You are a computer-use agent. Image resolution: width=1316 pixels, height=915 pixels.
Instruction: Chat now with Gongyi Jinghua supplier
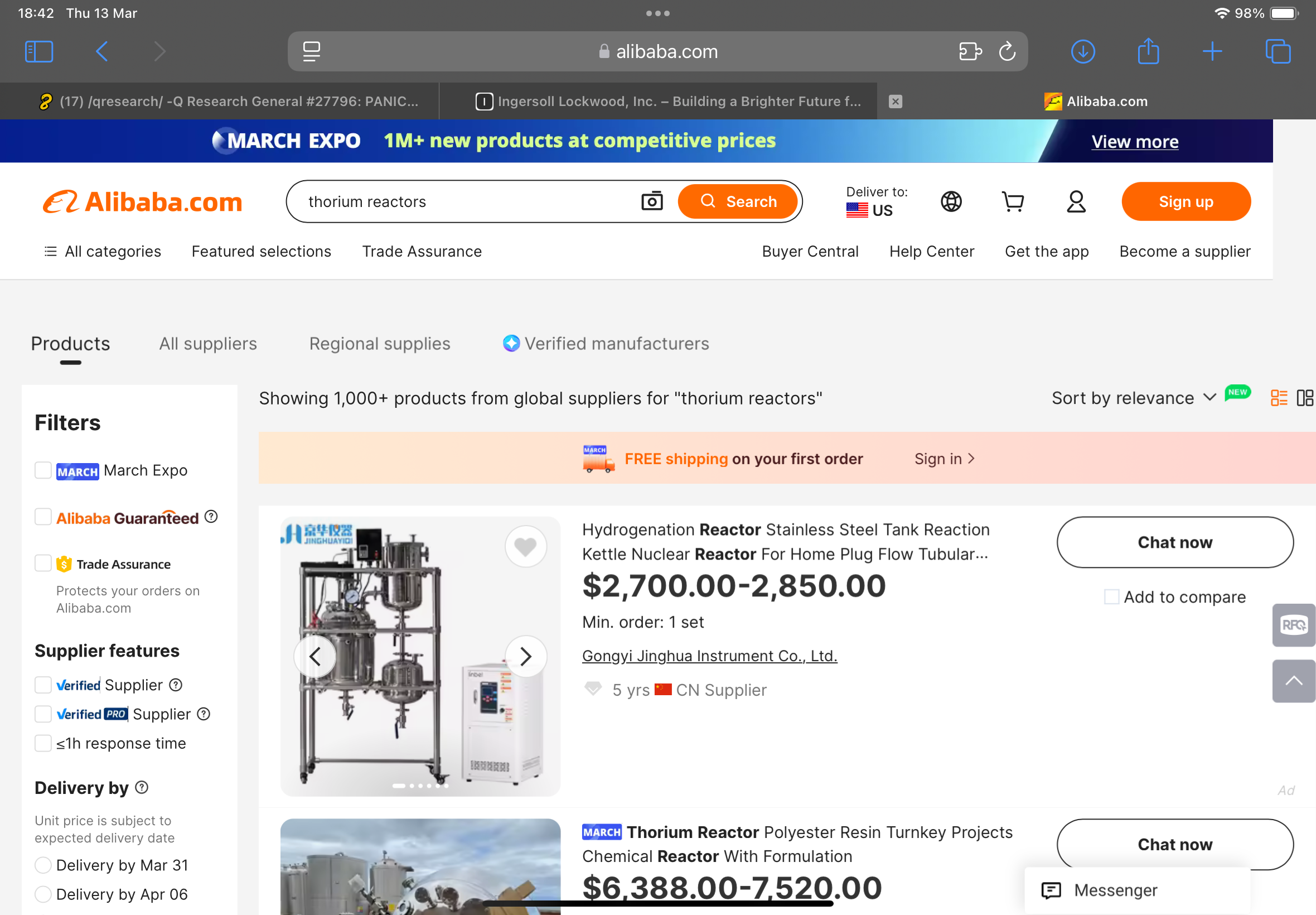pos(1174,542)
